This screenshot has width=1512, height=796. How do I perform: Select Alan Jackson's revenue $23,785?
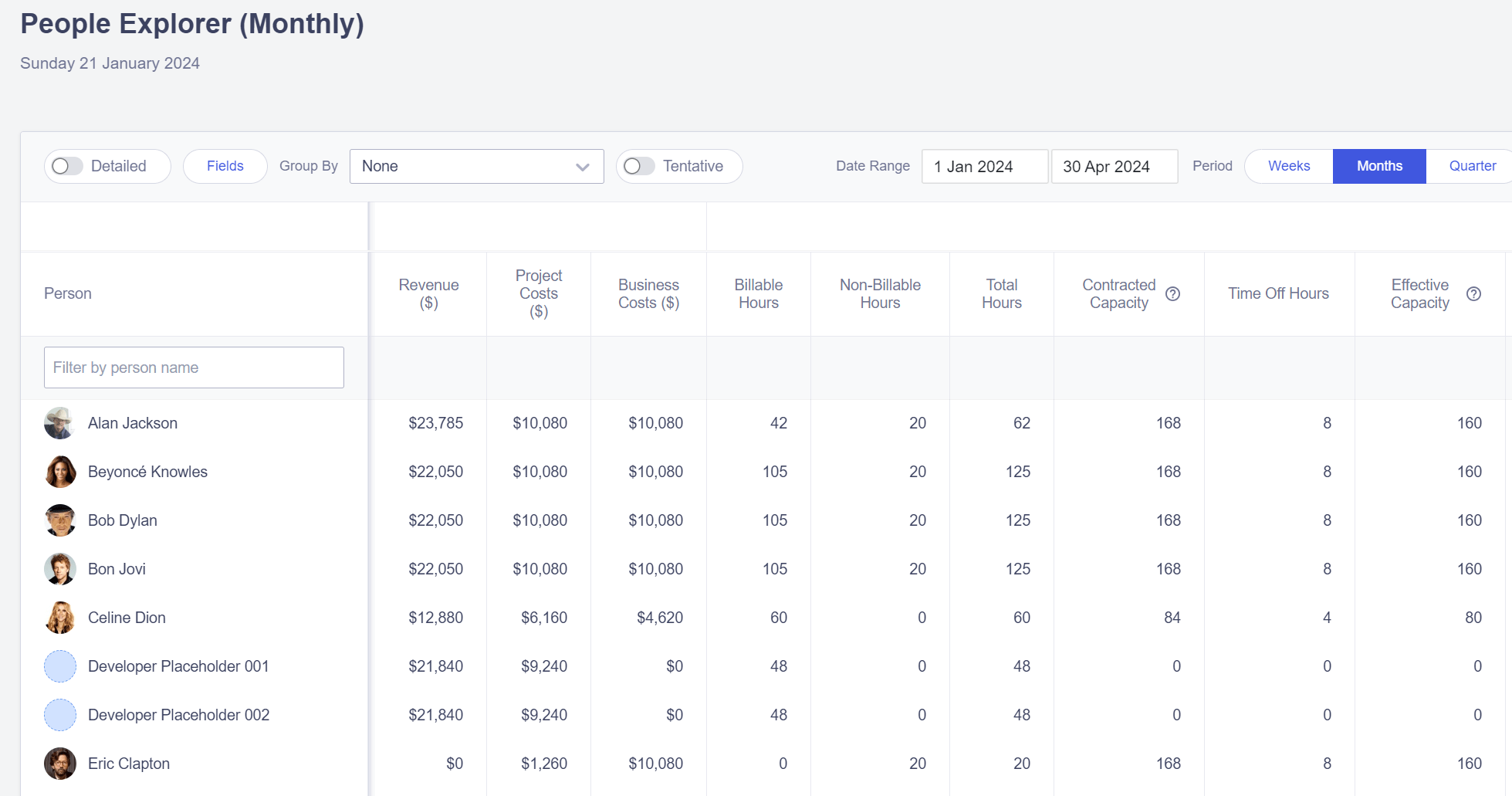[x=436, y=423]
